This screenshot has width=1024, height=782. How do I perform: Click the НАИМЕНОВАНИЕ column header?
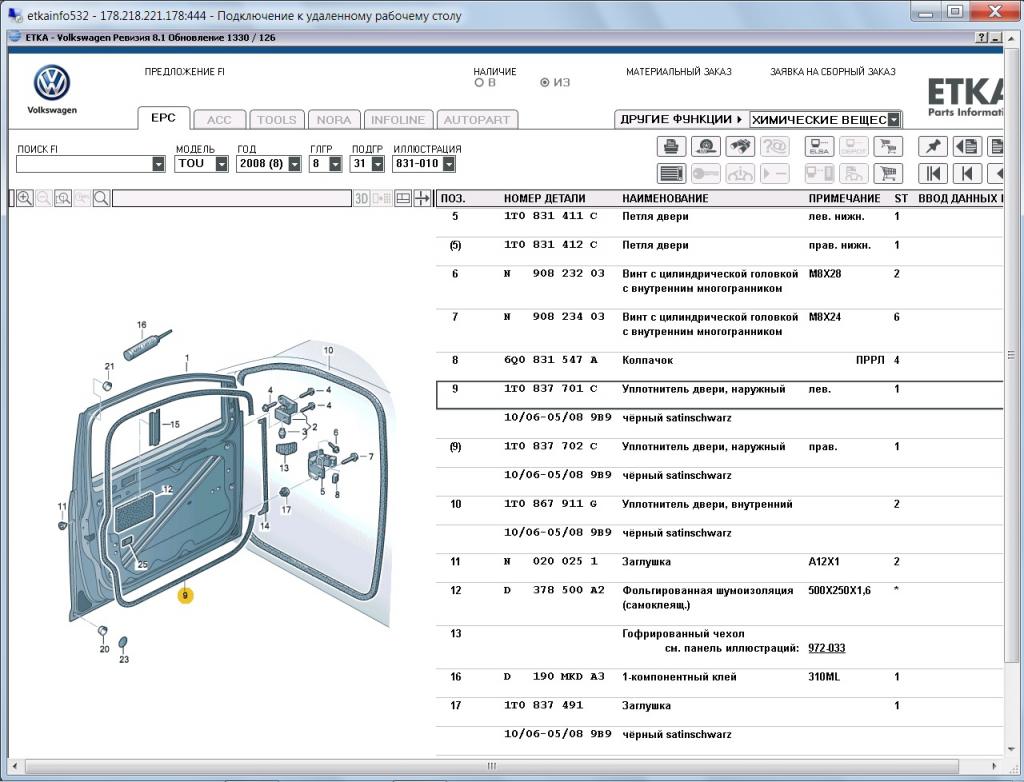665,199
